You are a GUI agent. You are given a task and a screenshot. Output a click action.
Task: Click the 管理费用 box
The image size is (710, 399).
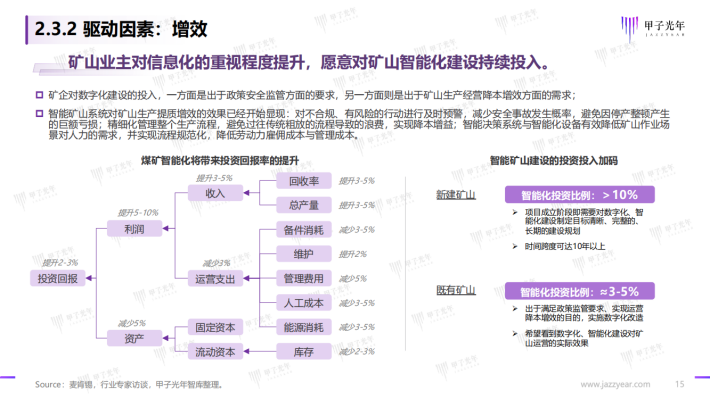(304, 278)
